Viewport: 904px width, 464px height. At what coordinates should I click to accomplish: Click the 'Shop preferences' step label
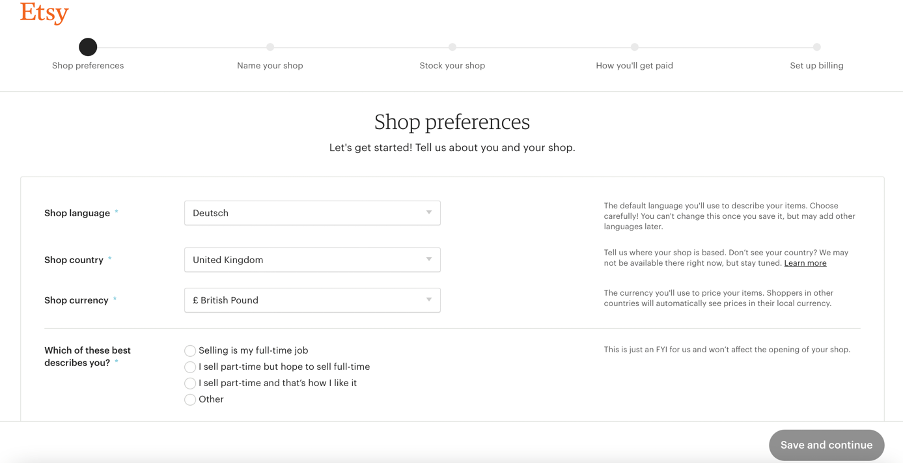coord(88,66)
